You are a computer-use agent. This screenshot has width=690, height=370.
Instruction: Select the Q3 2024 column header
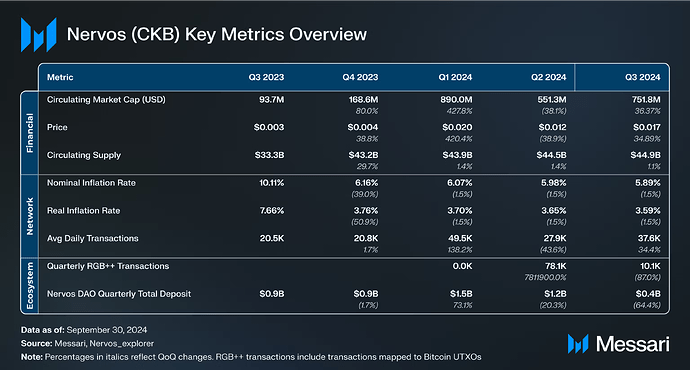pos(642,77)
